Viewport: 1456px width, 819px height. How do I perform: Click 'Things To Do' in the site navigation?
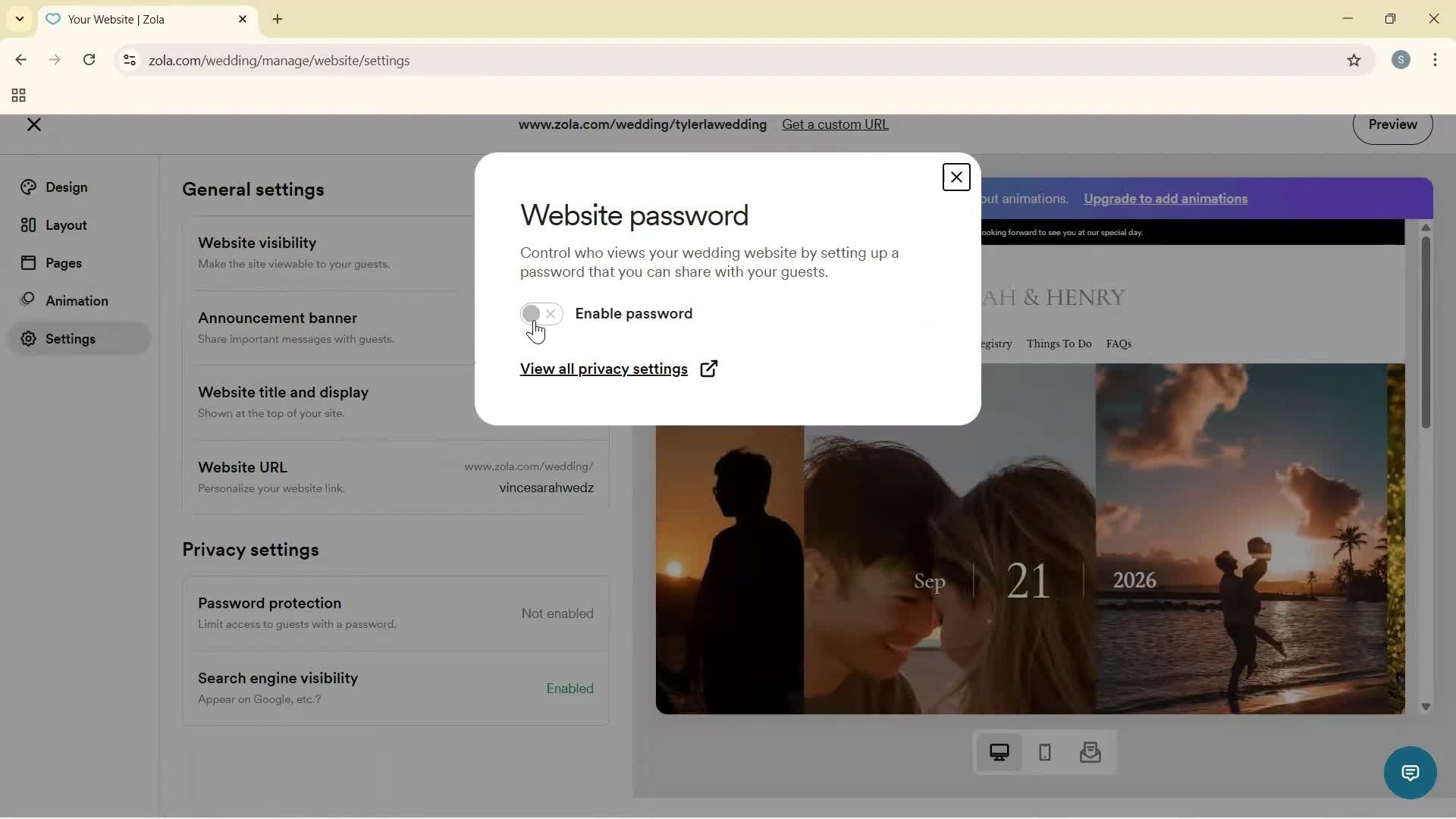tap(1059, 344)
